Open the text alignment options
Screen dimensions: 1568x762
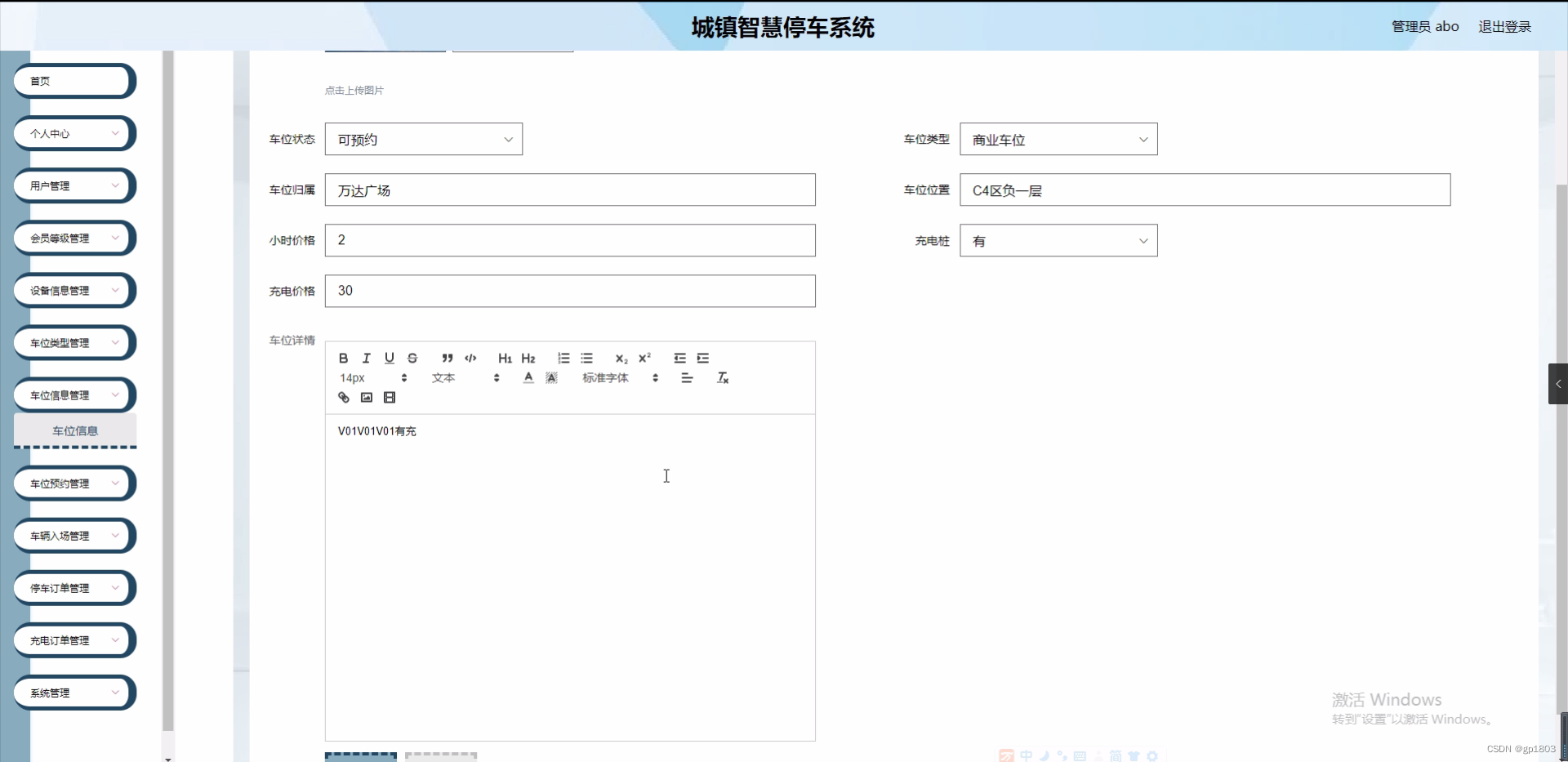[687, 377]
